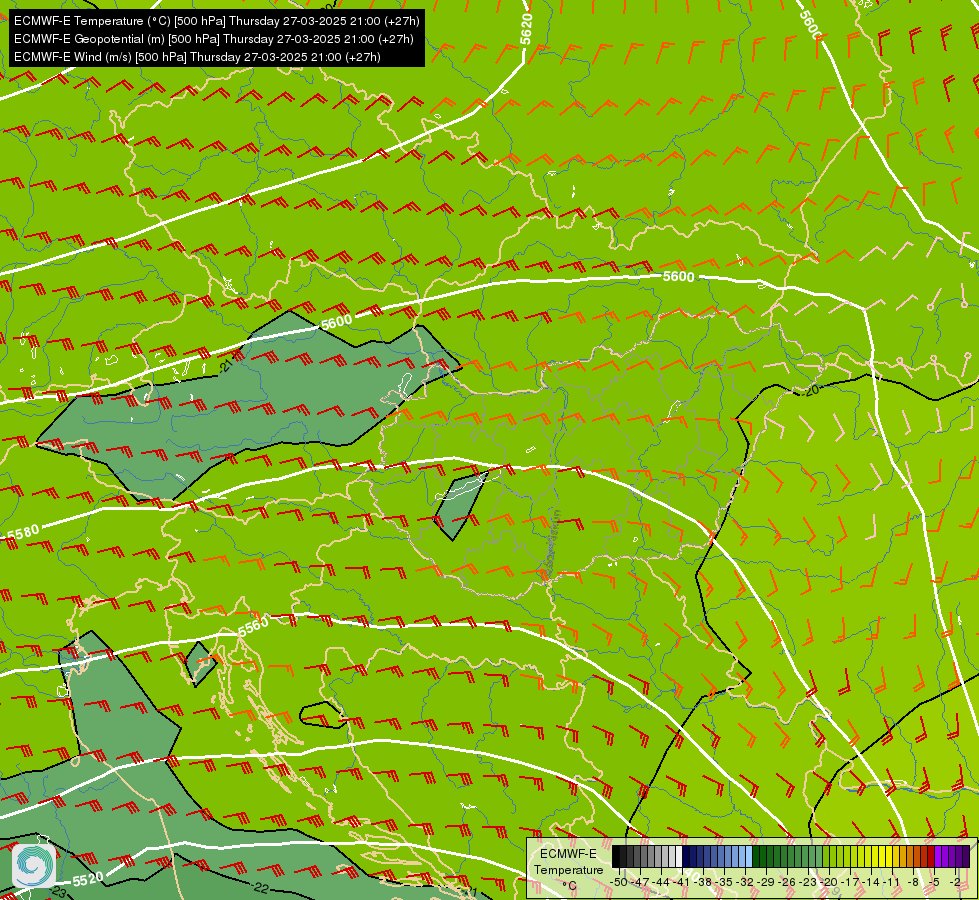The height and width of the screenshot is (900, 979).
Task: Select the ECMWF-E Wind 500 hPa title line
Action: tap(197, 57)
